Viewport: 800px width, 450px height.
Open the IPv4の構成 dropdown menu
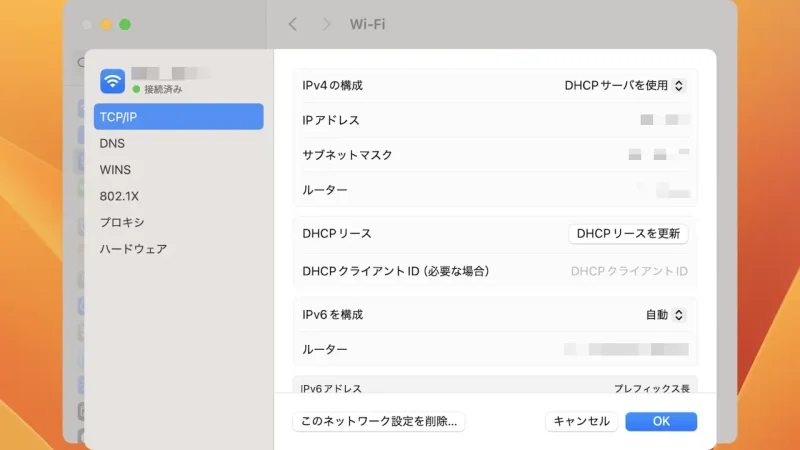coord(625,85)
